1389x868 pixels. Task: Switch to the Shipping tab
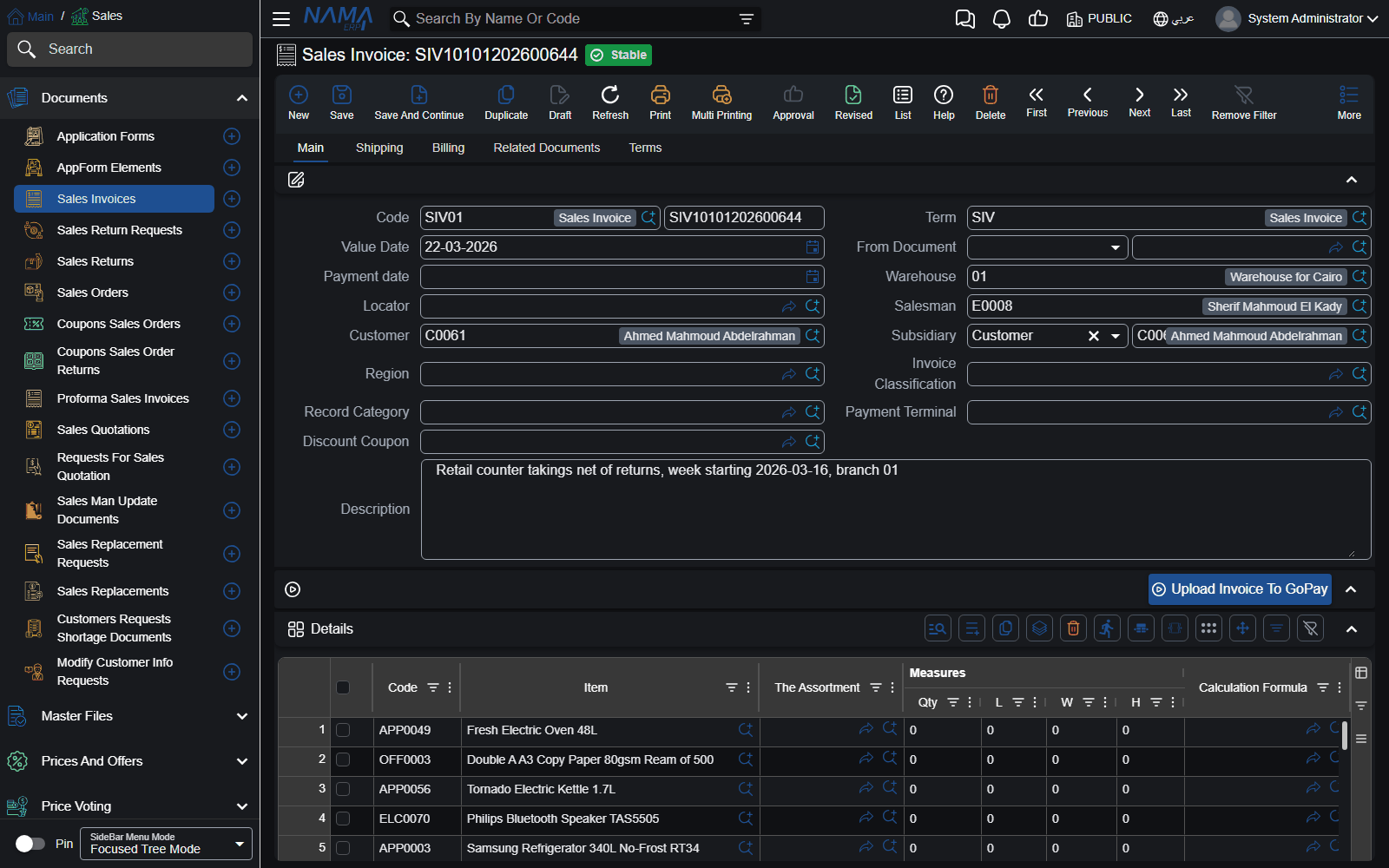click(379, 148)
